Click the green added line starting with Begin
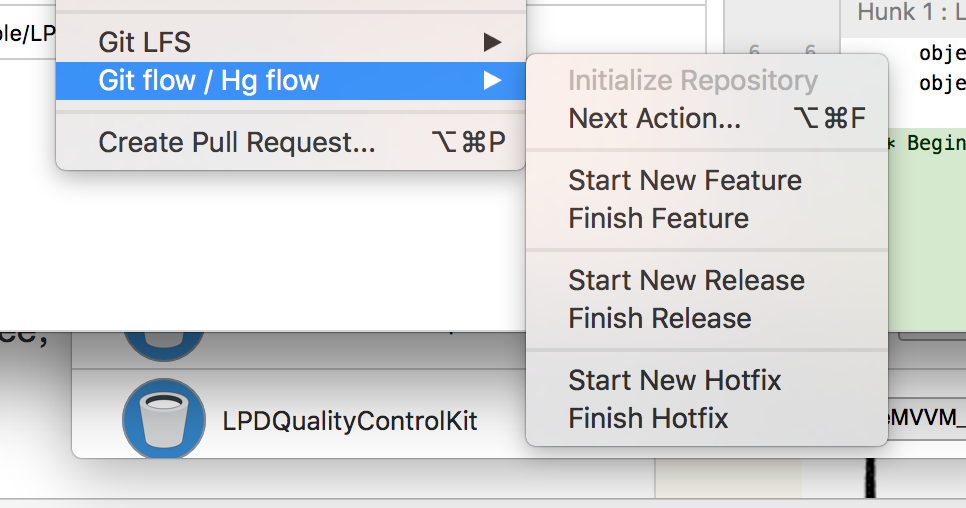The image size is (966, 508). [930, 143]
